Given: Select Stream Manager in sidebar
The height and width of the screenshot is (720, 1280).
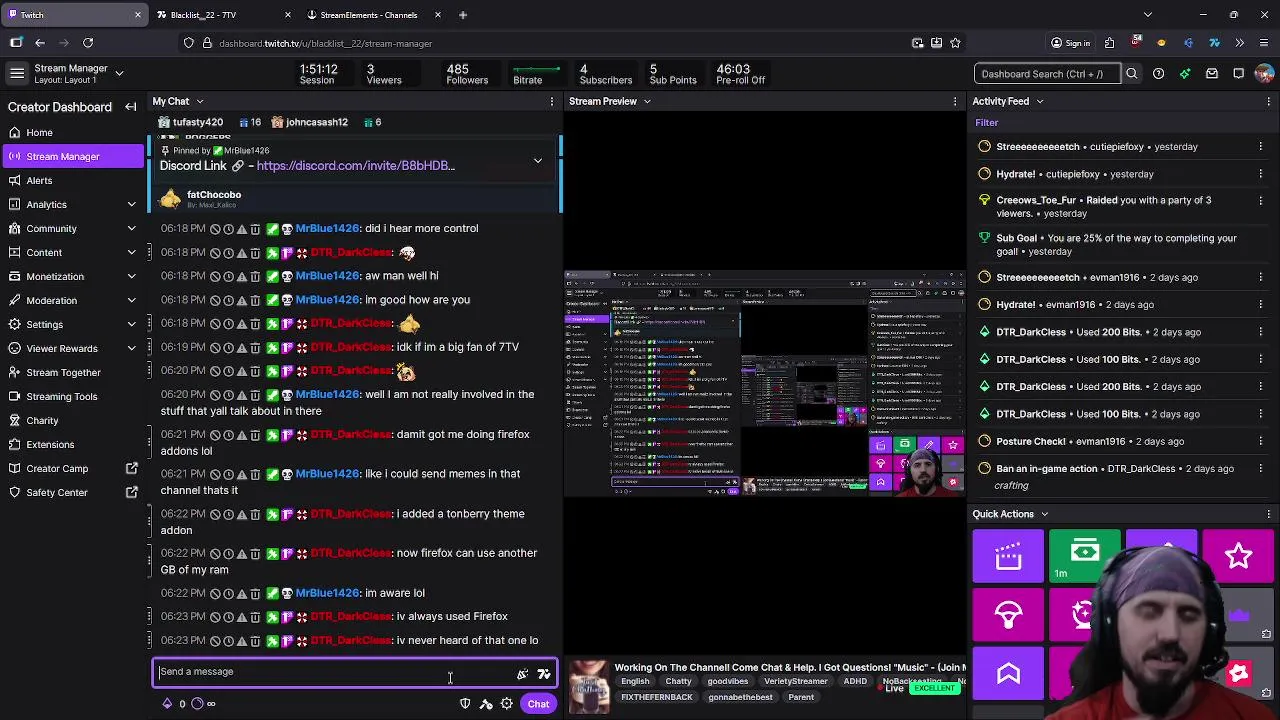Looking at the screenshot, I should click(x=72, y=156).
